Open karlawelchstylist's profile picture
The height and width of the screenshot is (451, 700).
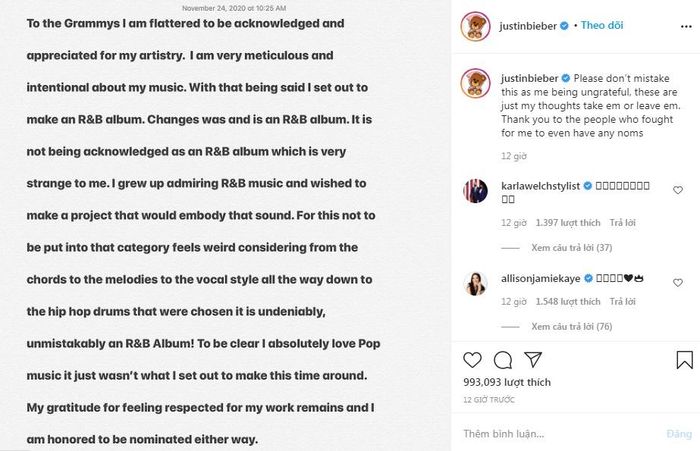(475, 191)
